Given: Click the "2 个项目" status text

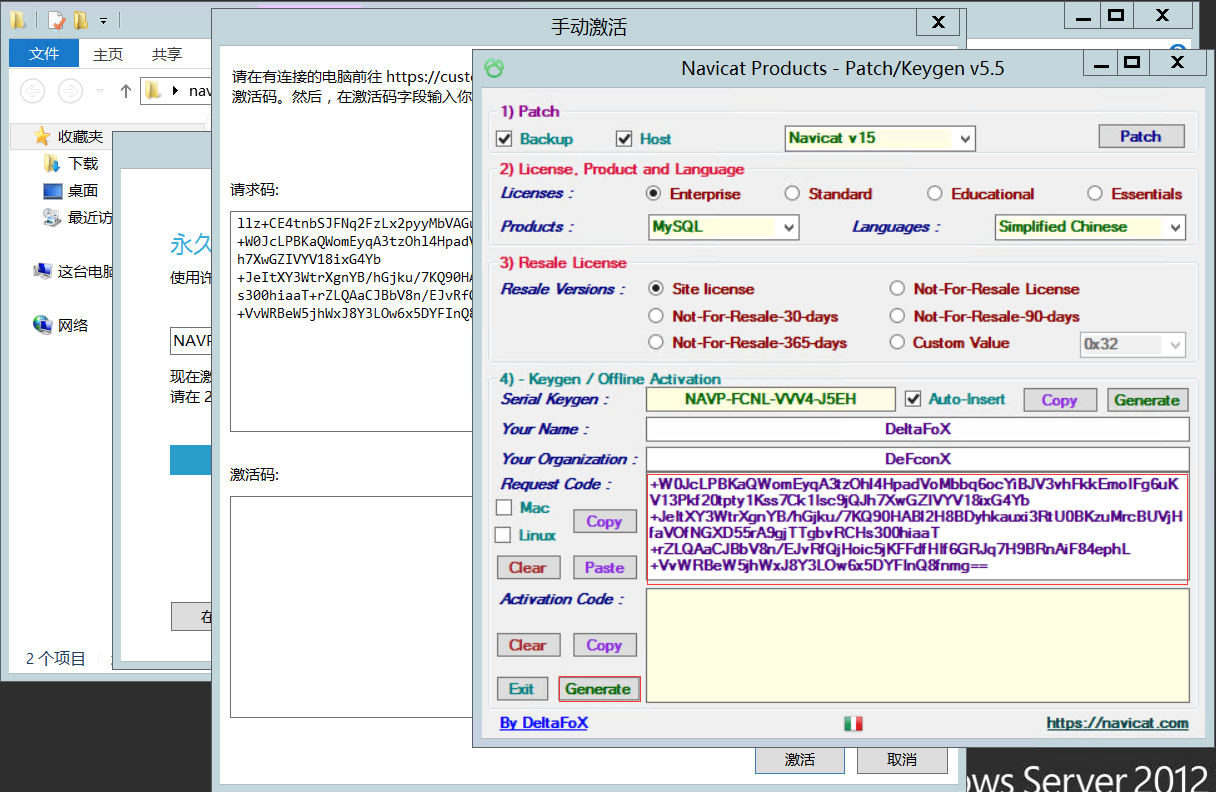Looking at the screenshot, I should tap(56, 658).
